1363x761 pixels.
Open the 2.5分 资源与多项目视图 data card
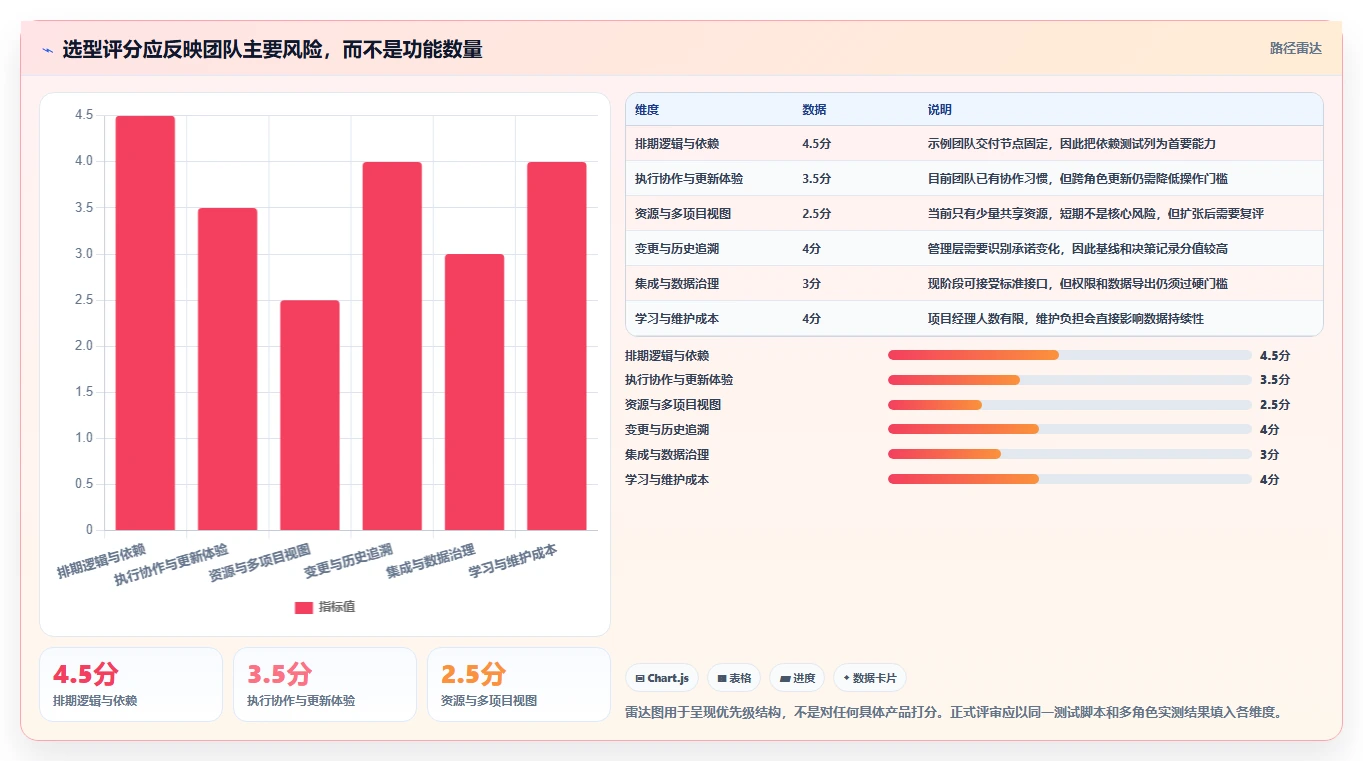(519, 684)
